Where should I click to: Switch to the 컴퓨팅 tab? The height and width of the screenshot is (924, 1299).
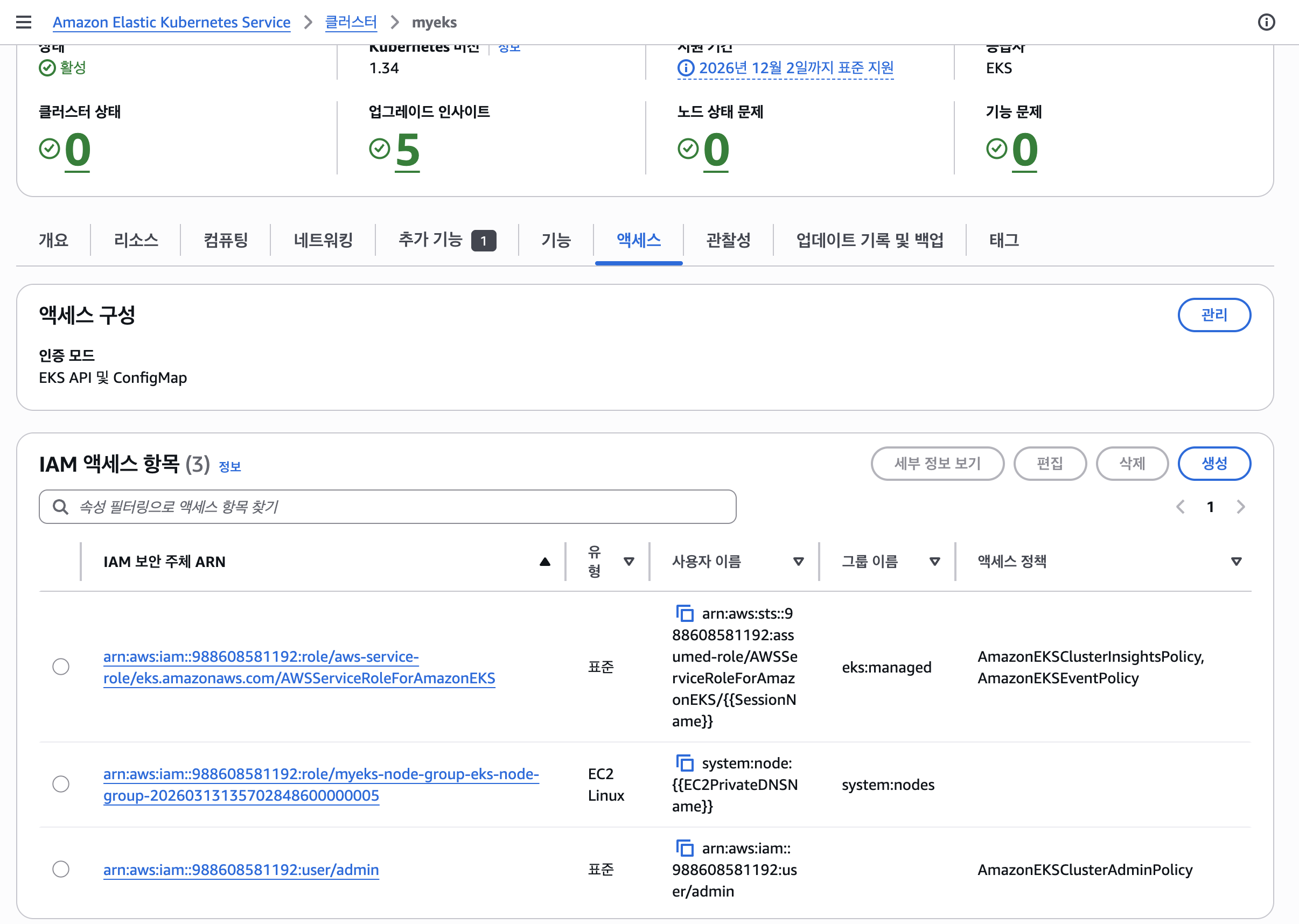pos(225,240)
